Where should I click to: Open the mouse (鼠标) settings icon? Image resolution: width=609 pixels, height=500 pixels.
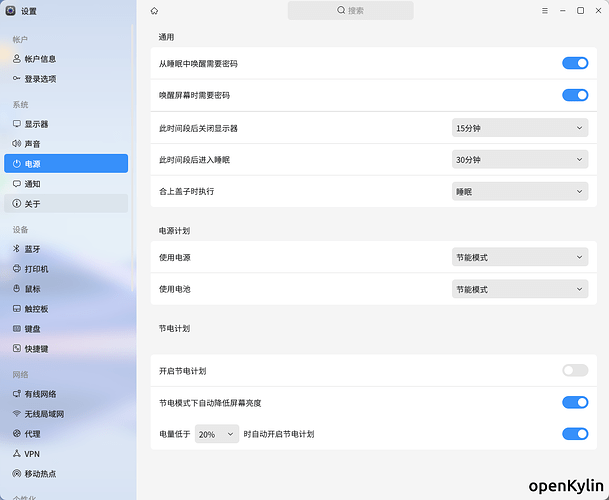click(x=17, y=289)
